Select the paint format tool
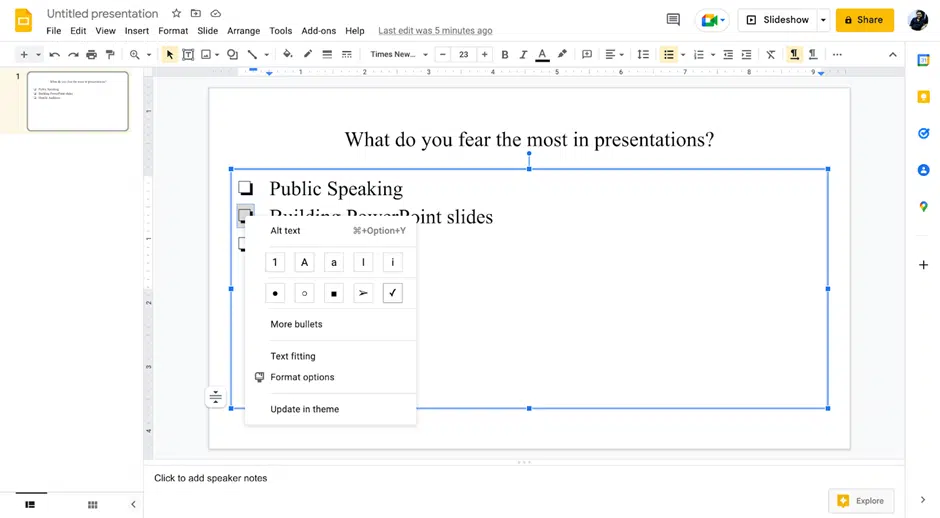Viewport: 940px width, 518px height. (x=110, y=55)
